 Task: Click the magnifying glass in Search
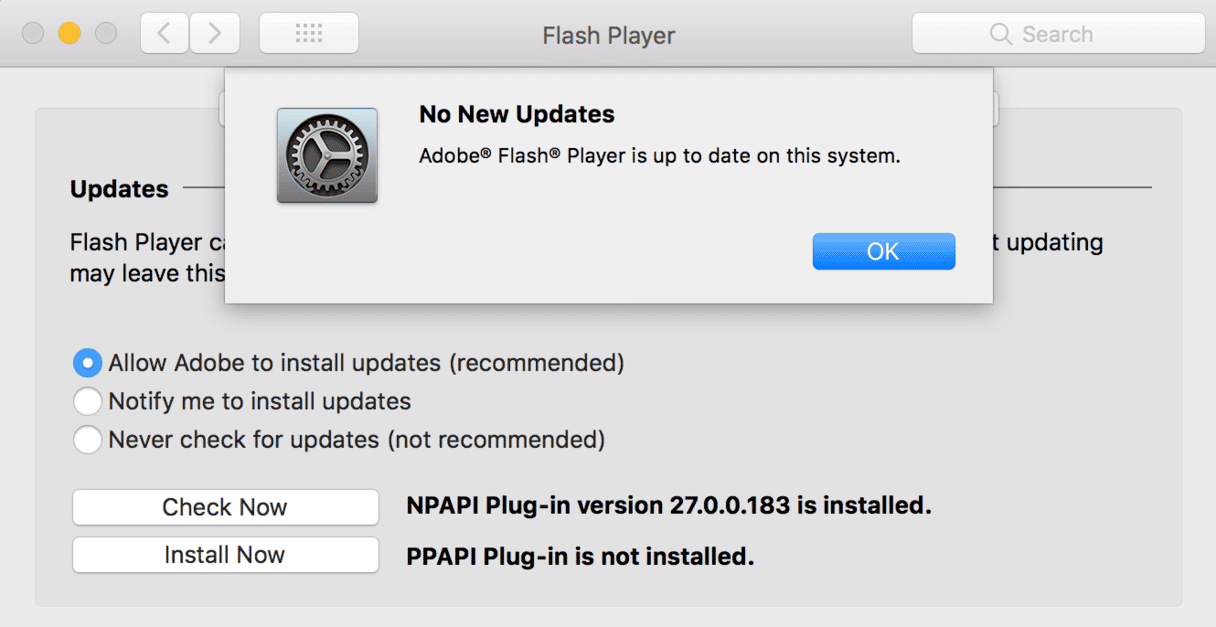click(1001, 34)
